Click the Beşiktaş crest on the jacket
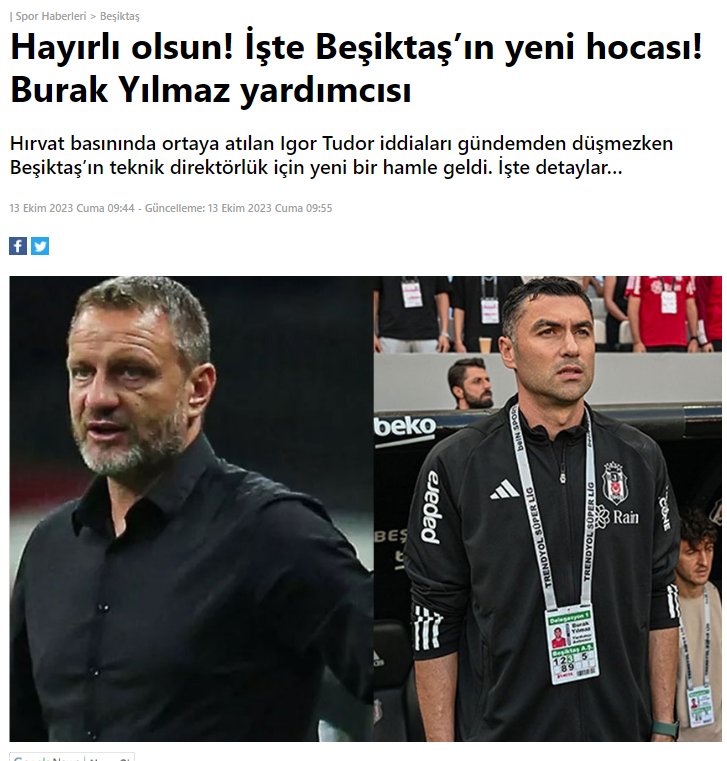The width and height of the screenshot is (727, 761). (615, 483)
